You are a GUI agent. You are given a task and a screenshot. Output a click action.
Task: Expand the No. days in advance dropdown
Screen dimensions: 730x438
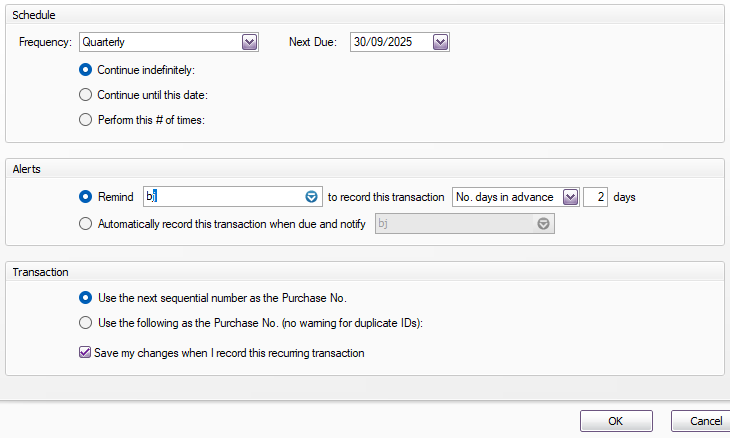coord(570,197)
